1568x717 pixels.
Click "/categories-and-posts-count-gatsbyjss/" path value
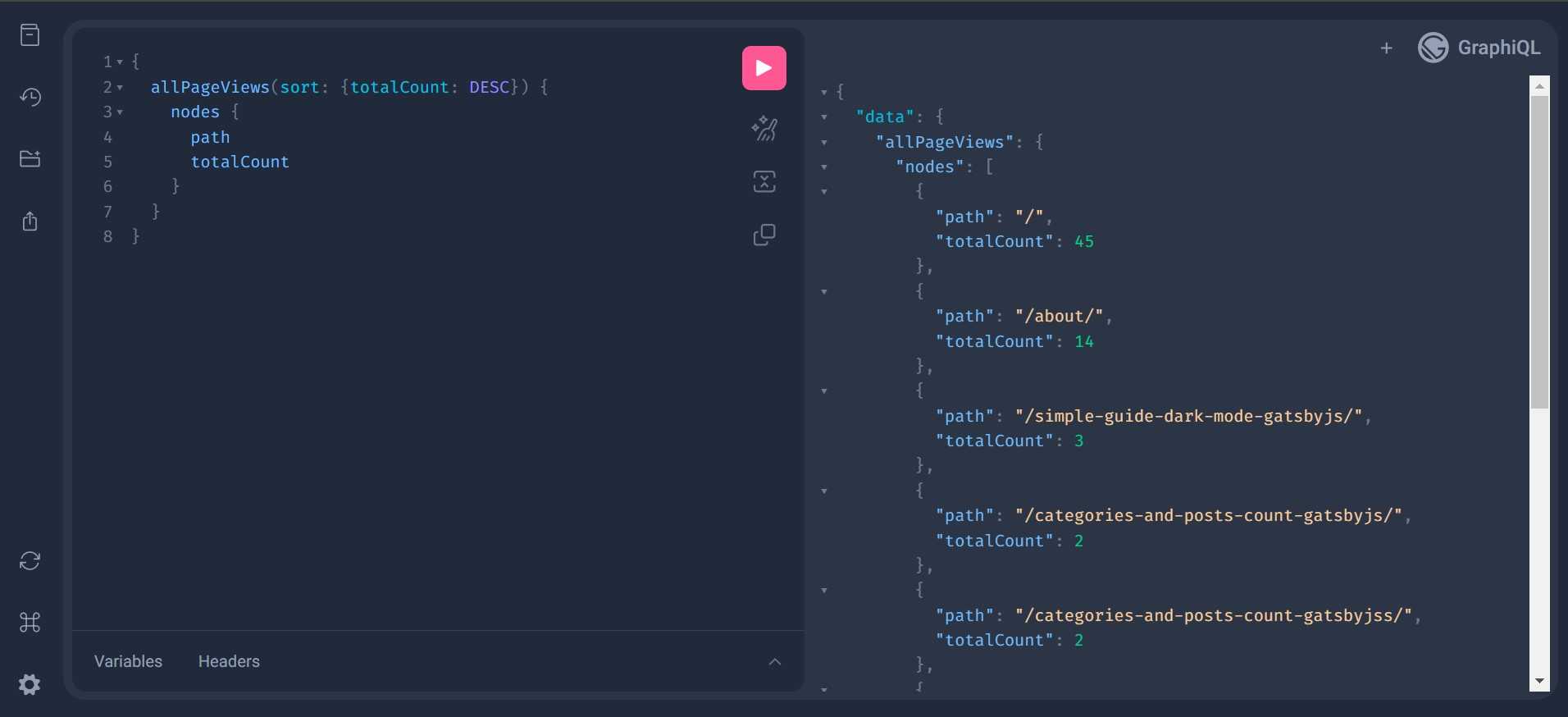(x=1214, y=615)
